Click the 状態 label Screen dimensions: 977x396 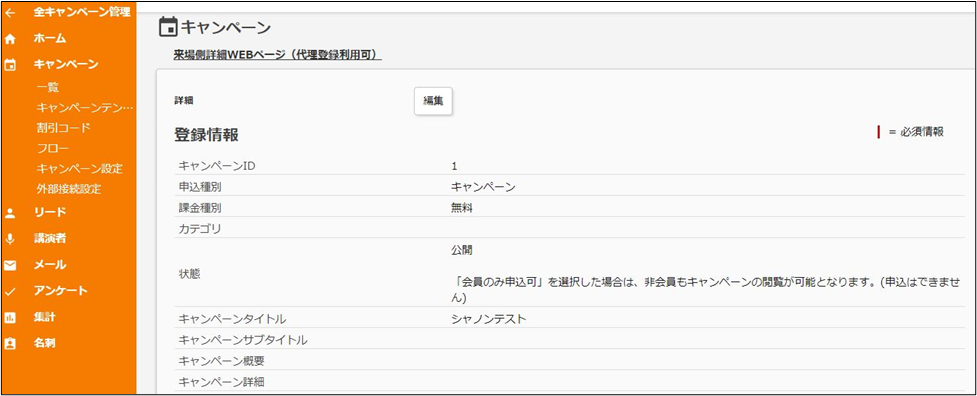point(189,274)
